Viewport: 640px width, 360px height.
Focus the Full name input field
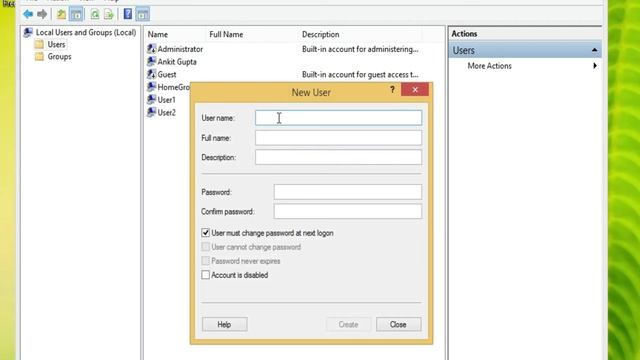338,138
